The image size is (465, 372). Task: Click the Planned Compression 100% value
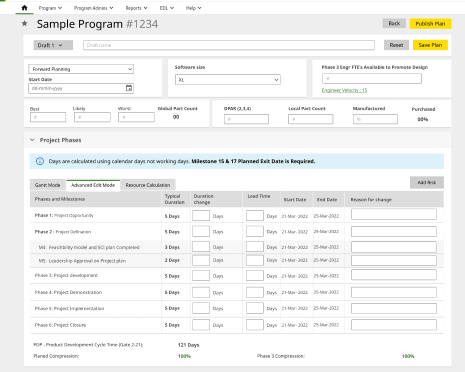click(x=184, y=356)
